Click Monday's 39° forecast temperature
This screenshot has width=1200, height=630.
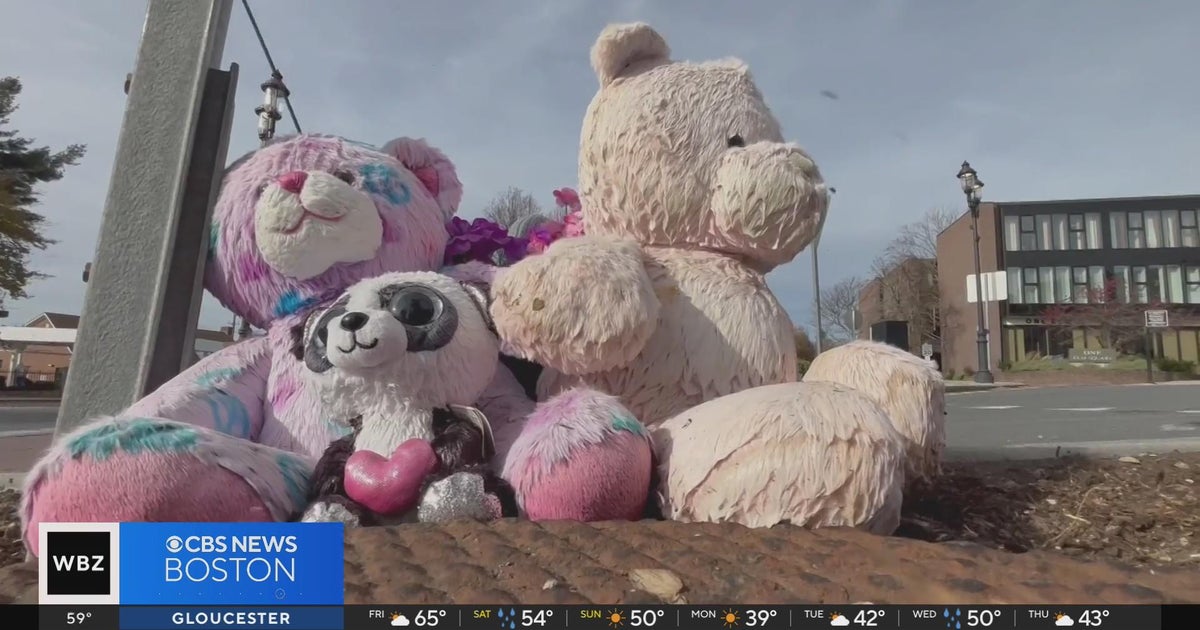click(x=760, y=619)
